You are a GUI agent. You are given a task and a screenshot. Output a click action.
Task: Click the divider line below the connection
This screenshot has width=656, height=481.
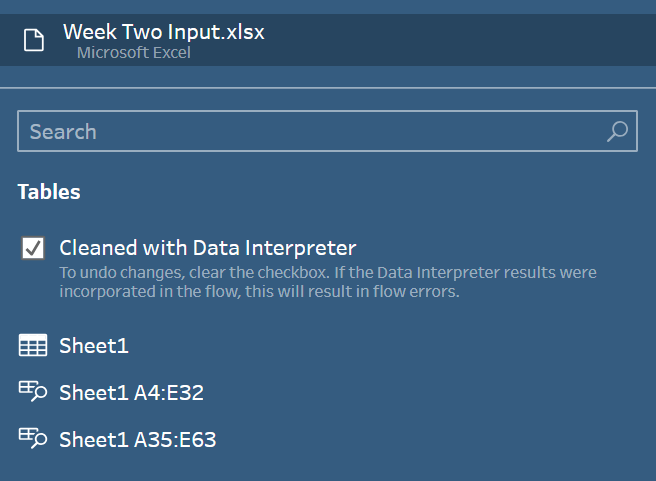(x=328, y=88)
